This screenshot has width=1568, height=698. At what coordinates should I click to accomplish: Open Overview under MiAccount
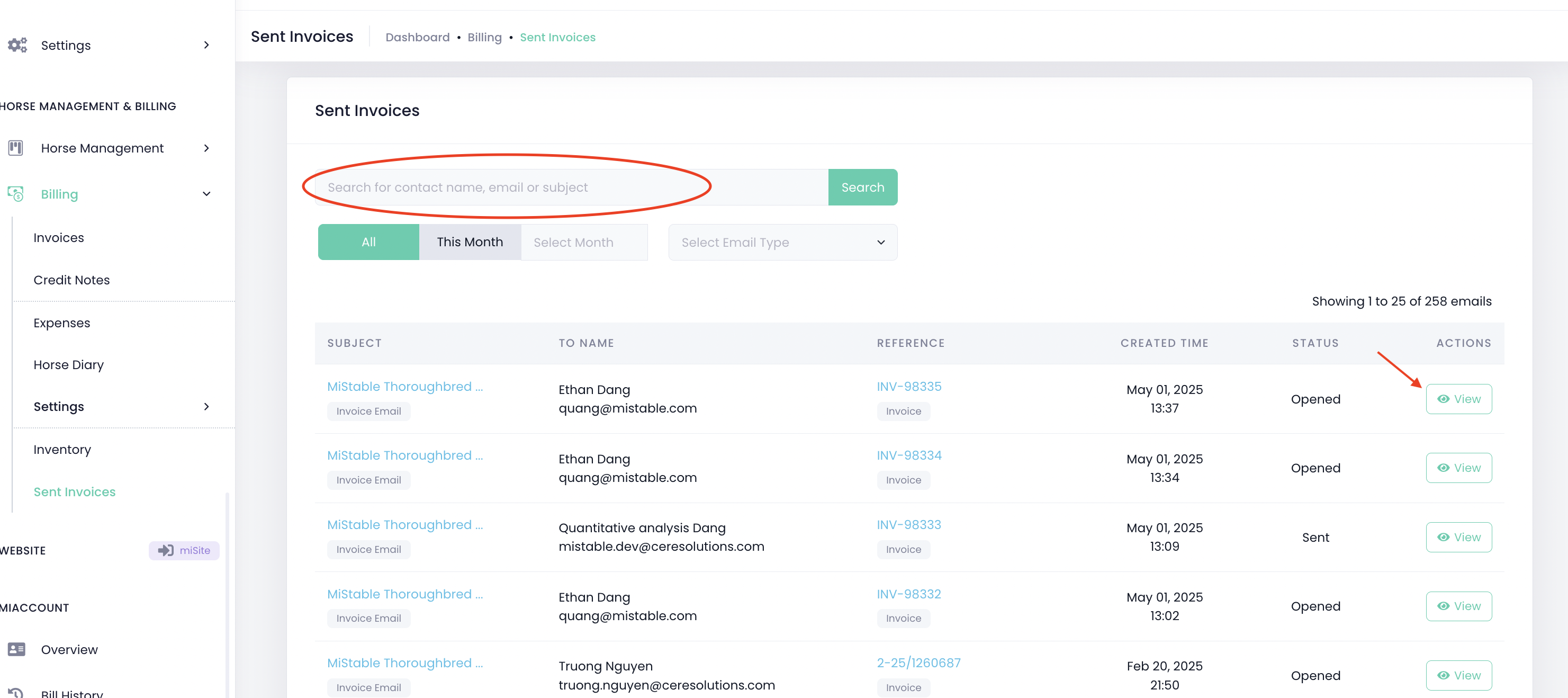pos(69,649)
